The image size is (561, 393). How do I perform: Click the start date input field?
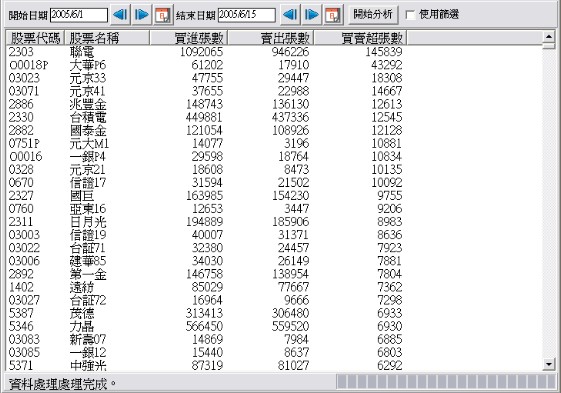coord(79,15)
